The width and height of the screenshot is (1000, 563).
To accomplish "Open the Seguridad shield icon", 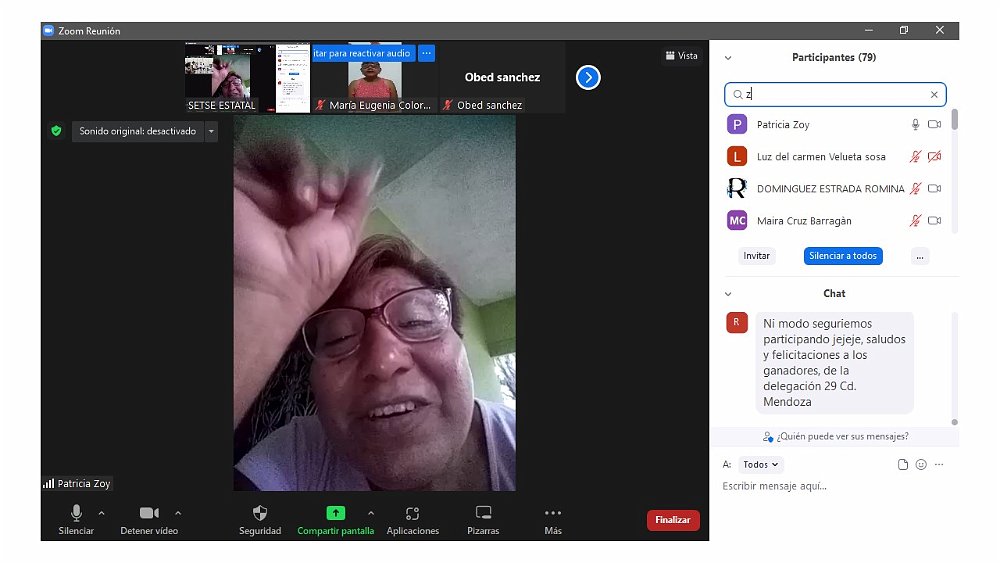I will point(260,514).
